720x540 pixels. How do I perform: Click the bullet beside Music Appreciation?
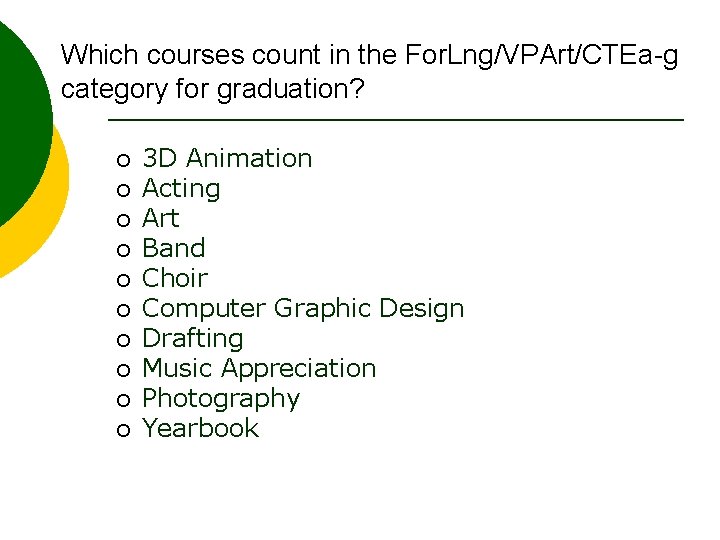[x=123, y=370]
